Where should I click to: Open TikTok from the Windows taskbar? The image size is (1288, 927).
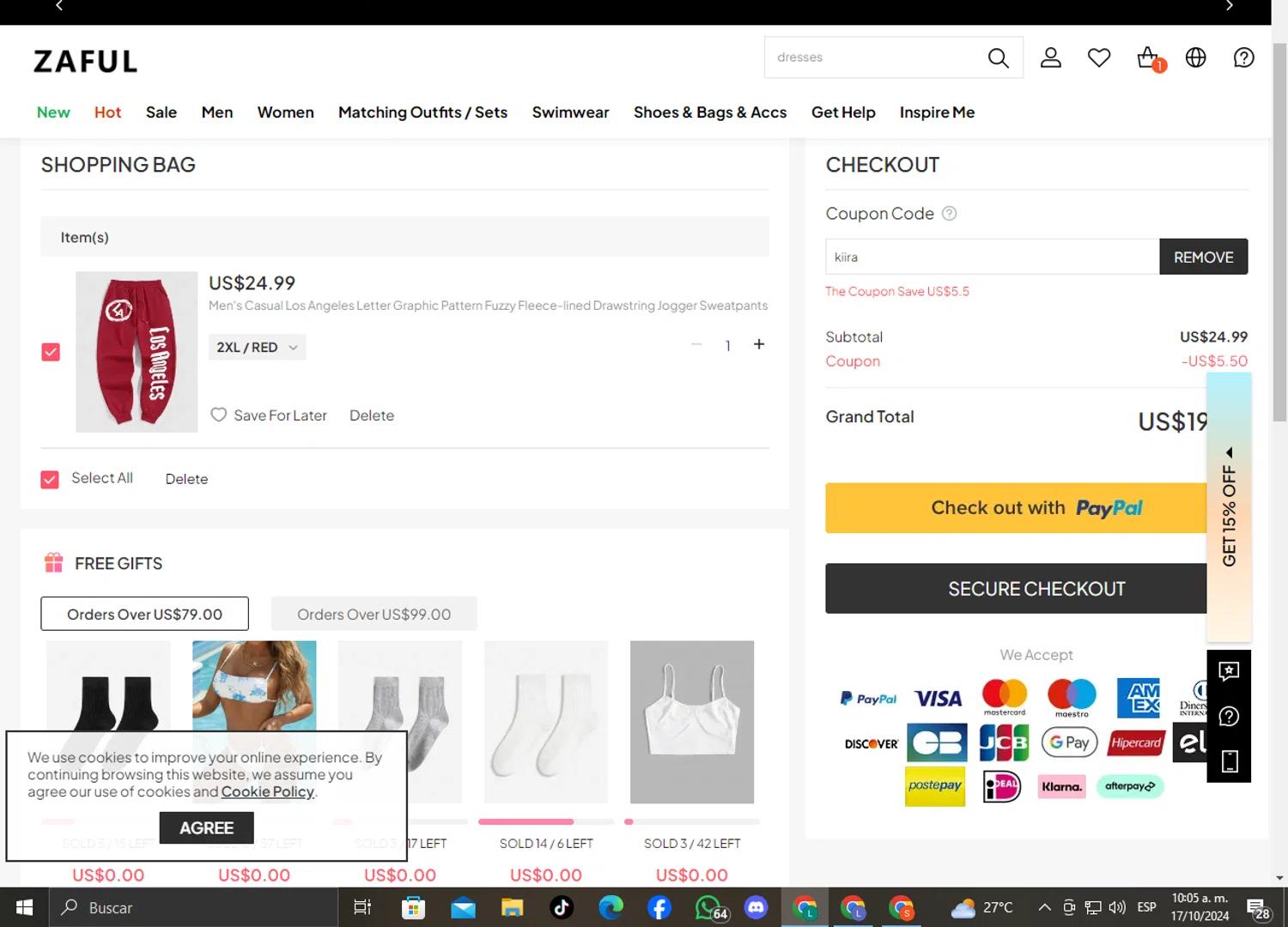click(x=562, y=907)
